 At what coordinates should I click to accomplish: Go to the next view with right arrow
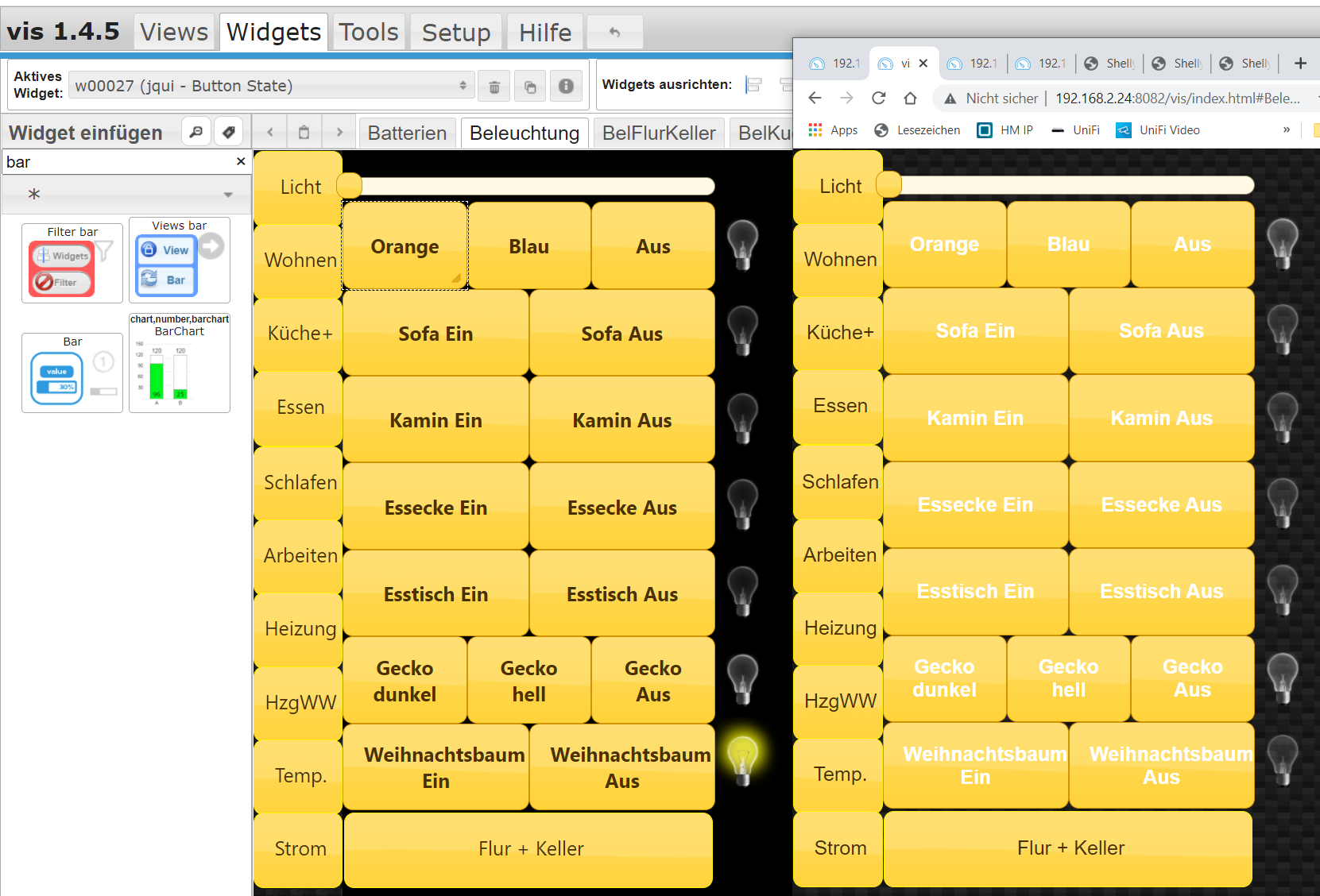[x=339, y=132]
